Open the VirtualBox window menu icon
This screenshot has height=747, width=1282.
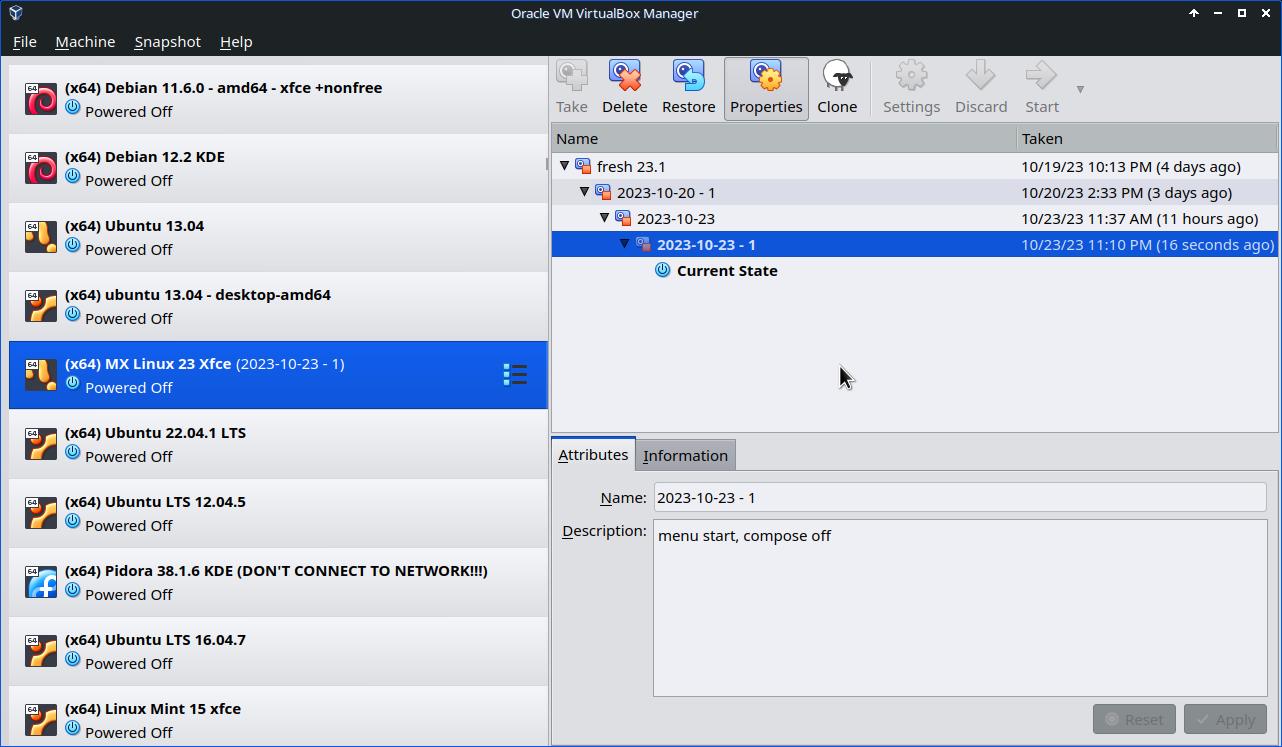click(15, 13)
